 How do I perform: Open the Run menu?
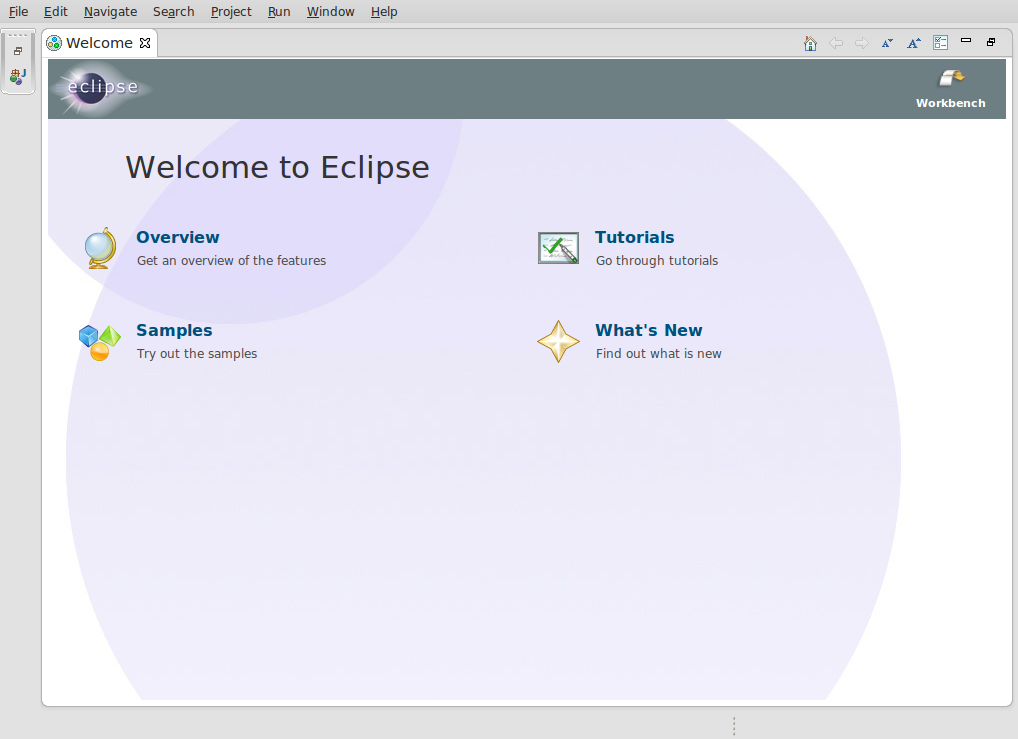tap(279, 11)
